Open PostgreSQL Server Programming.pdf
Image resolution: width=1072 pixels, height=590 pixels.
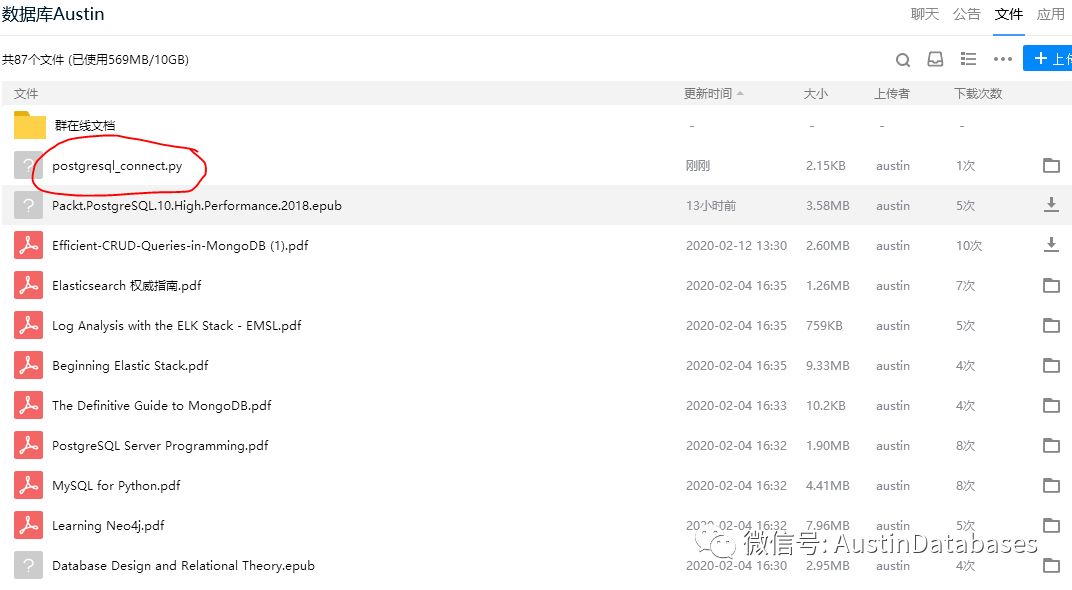pyautogui.click(x=160, y=446)
